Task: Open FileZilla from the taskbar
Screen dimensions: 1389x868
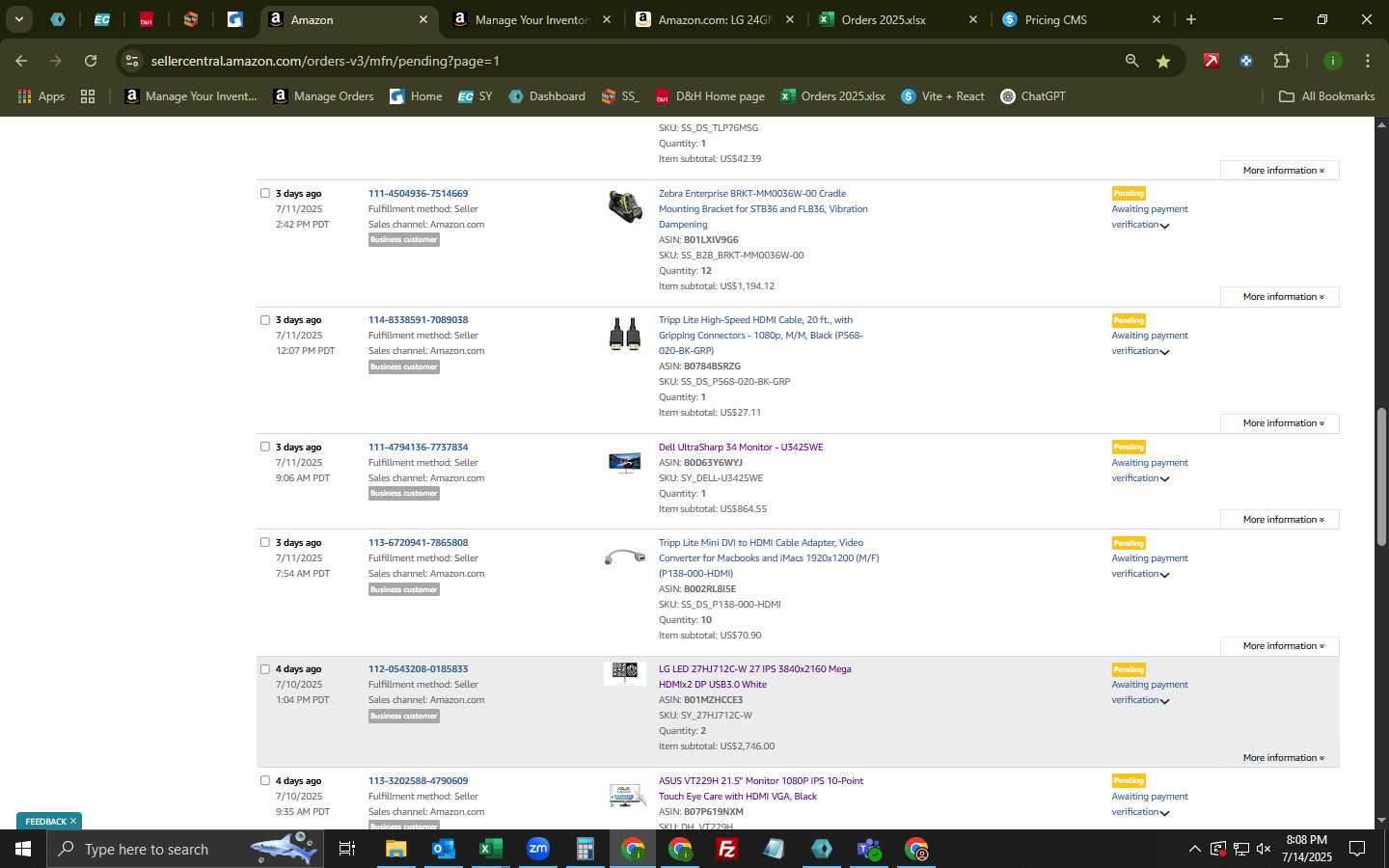Action: pyautogui.click(x=727, y=849)
